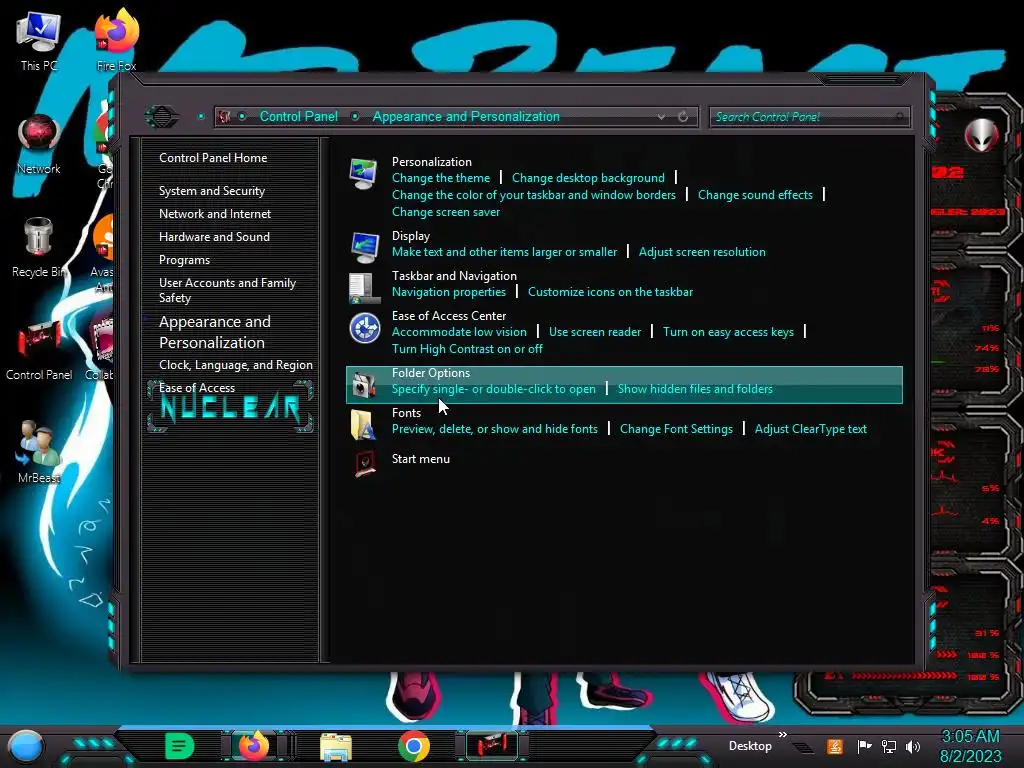Go to Control Panel Home
1024x768 pixels.
(x=213, y=157)
